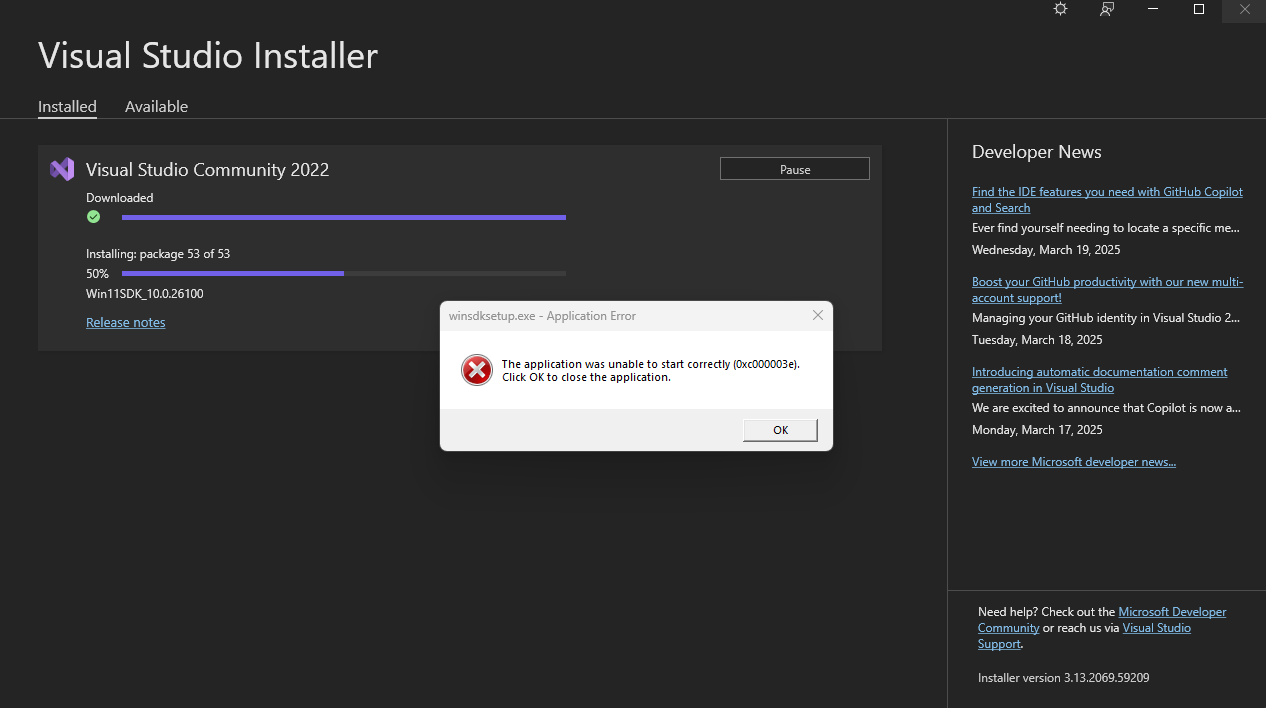
Task: Click the green Downloaded checkmark icon
Action: tap(93, 216)
